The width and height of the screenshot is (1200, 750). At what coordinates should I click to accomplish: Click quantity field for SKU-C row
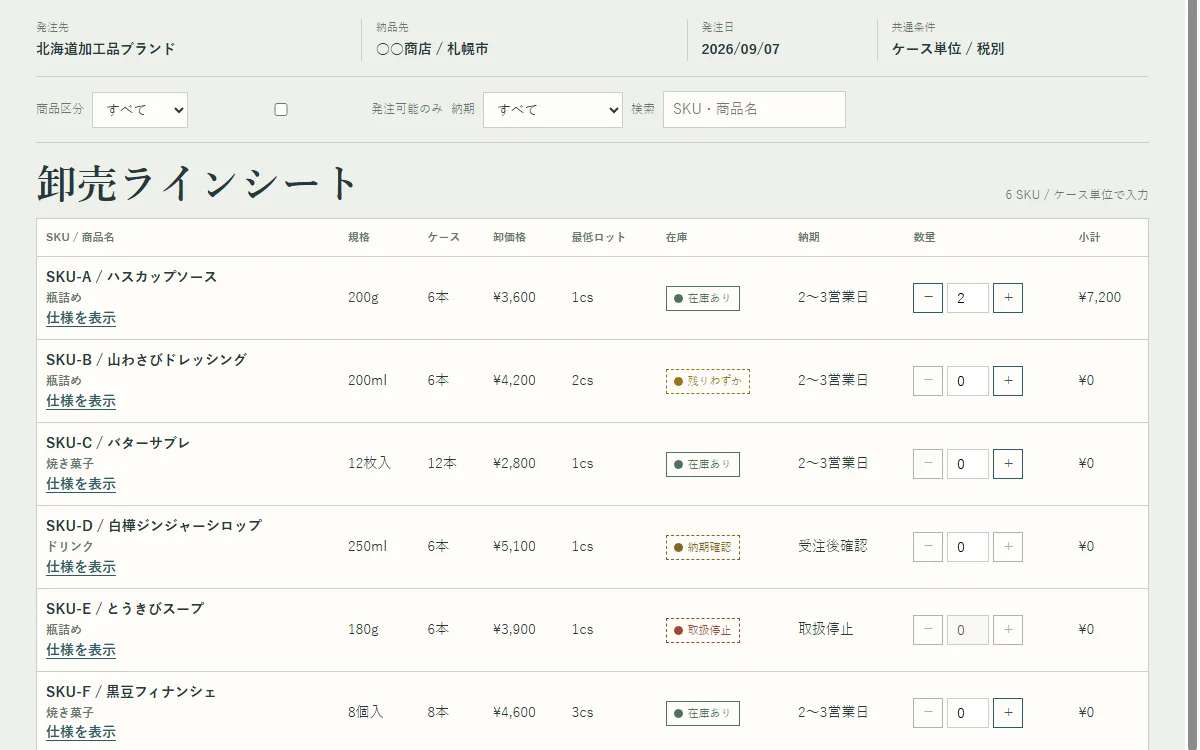[x=968, y=464]
